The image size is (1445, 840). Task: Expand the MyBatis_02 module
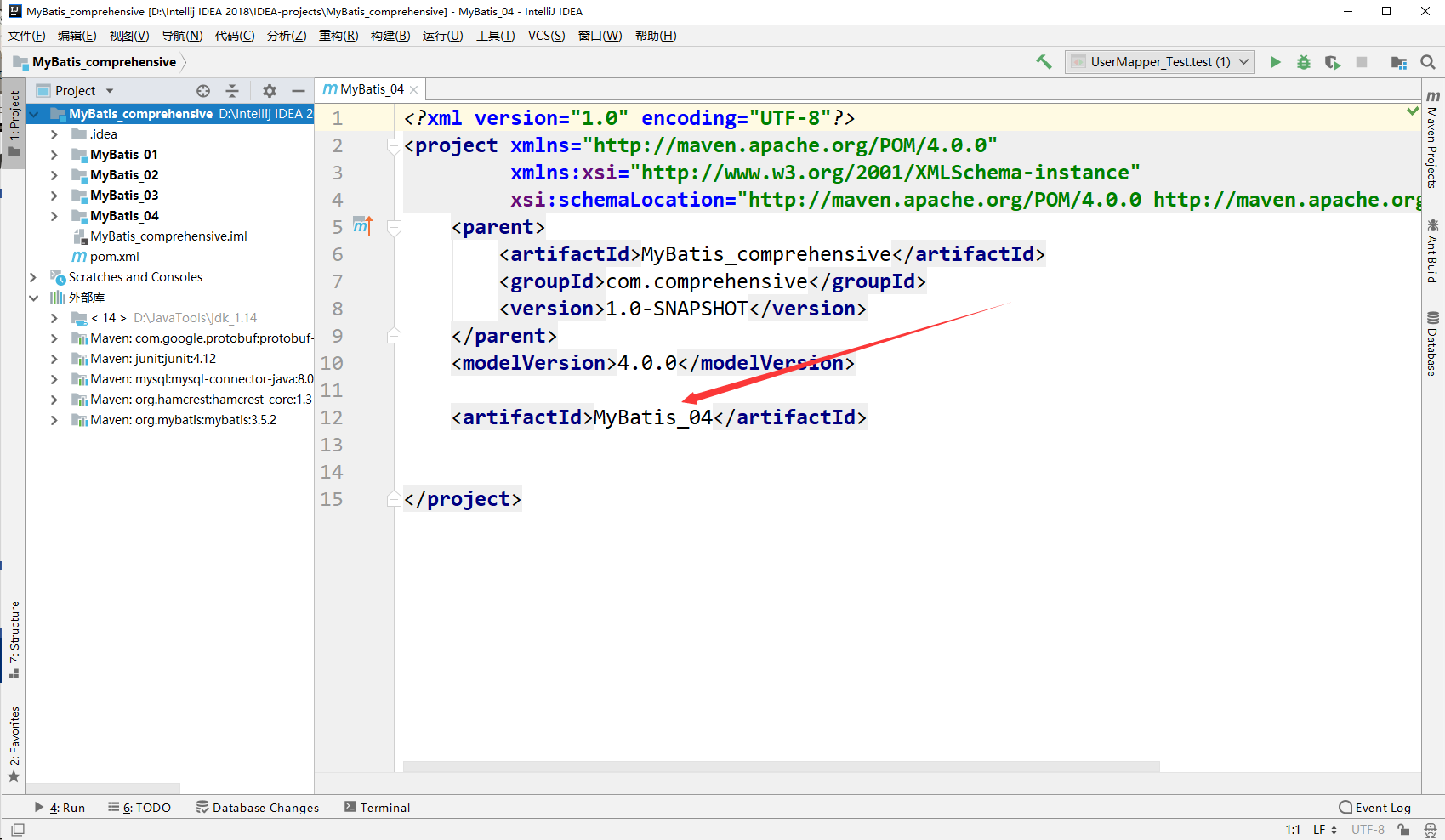[x=54, y=175]
